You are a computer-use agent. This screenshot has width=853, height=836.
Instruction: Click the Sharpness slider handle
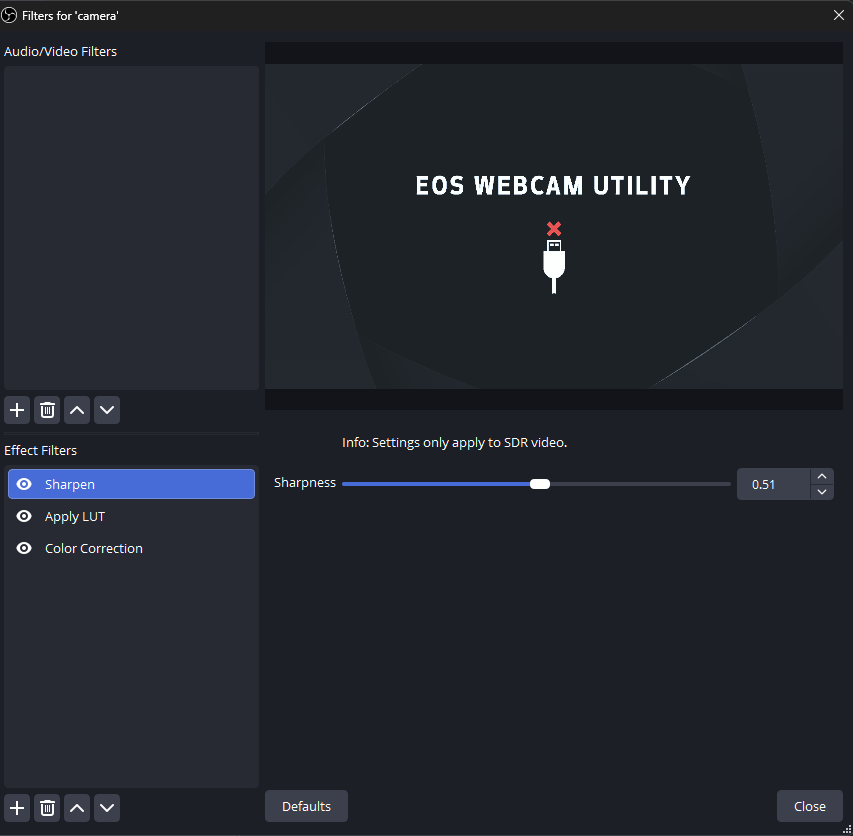tap(540, 484)
